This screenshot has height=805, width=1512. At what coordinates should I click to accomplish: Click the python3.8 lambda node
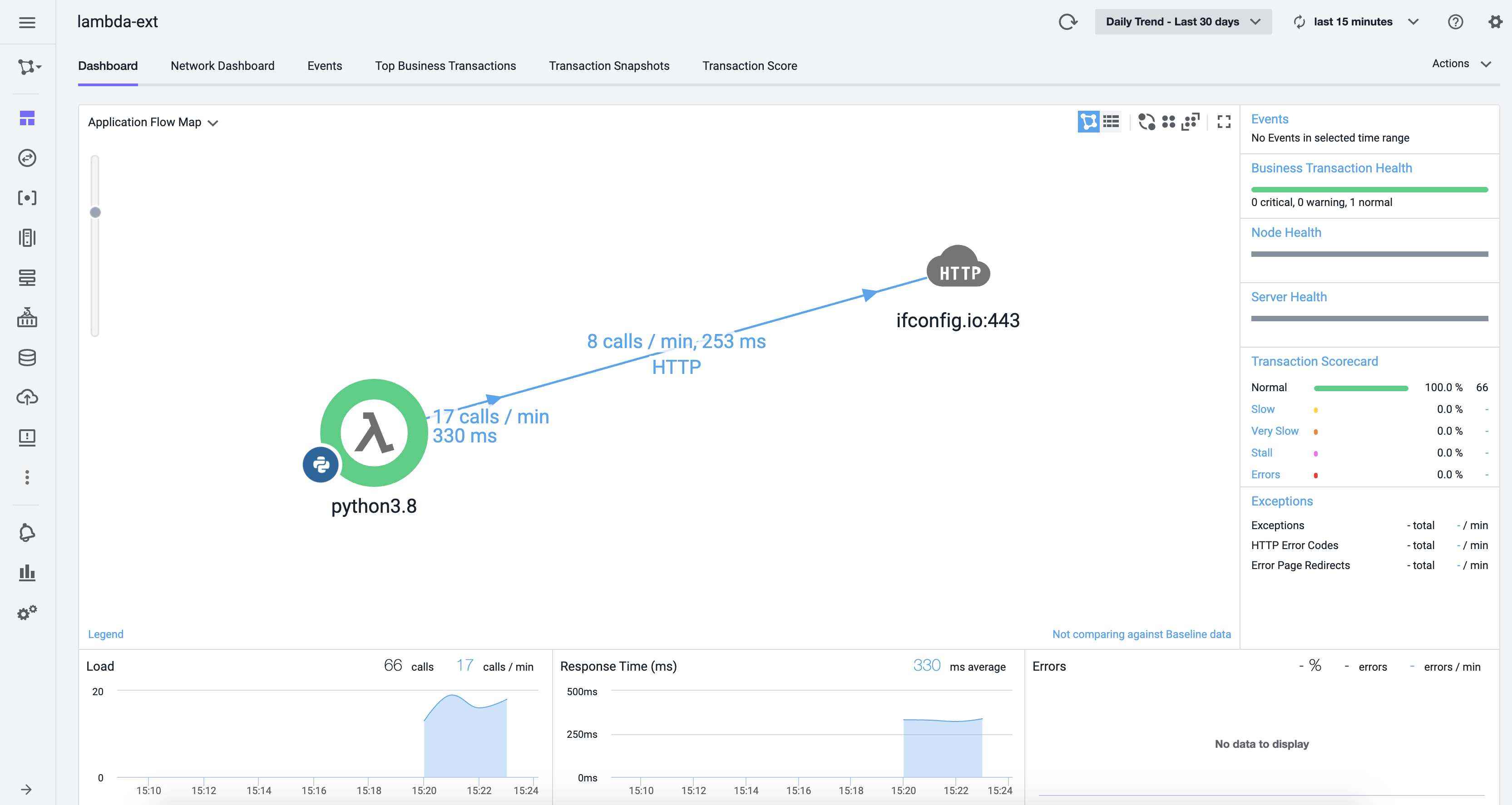tap(374, 432)
